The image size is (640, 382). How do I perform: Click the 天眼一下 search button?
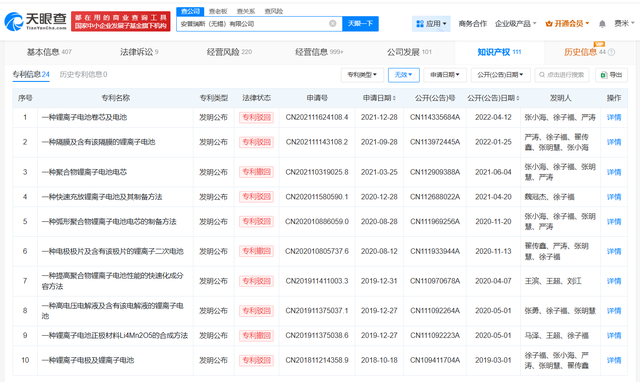click(360, 24)
